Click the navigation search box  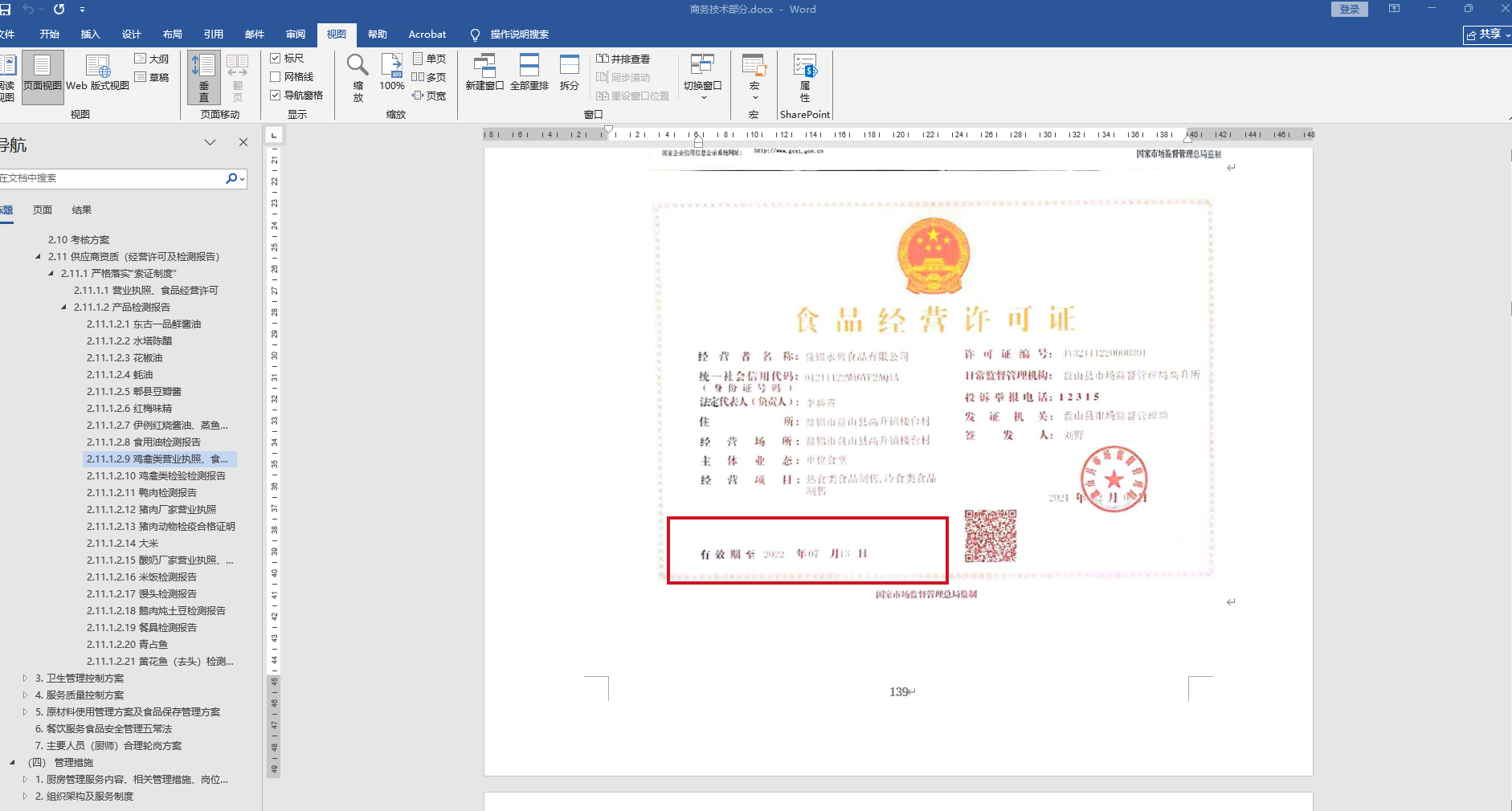coord(112,178)
